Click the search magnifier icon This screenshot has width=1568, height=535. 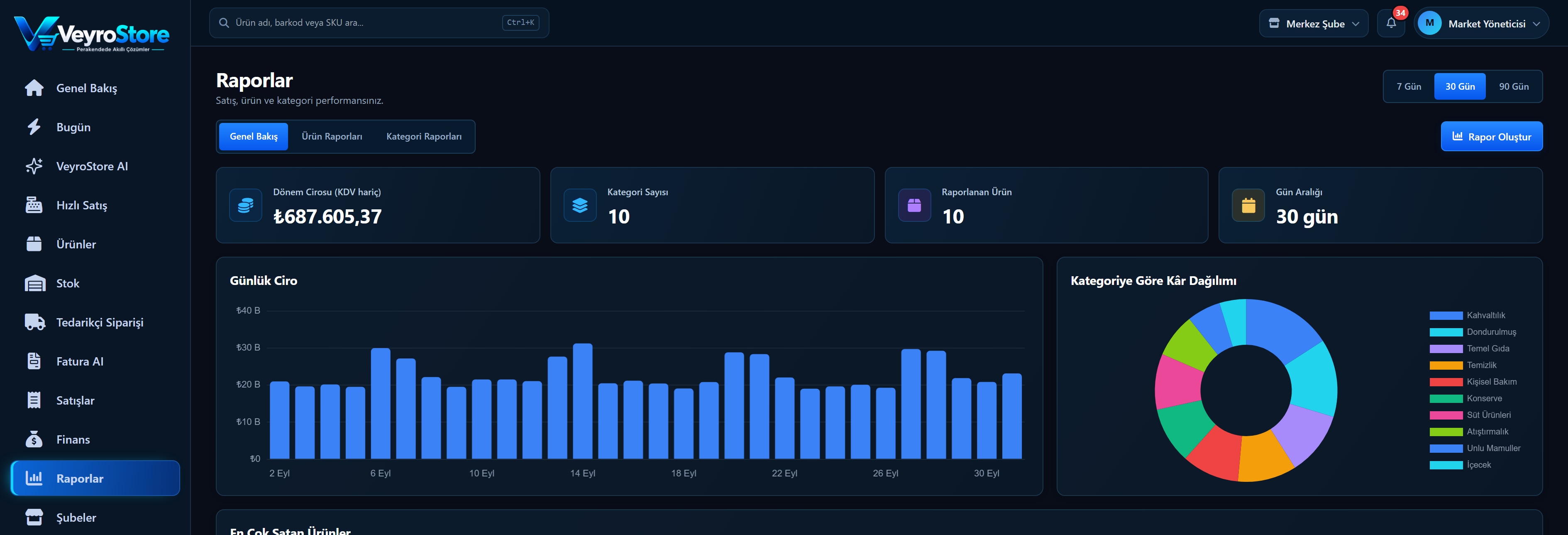(224, 22)
